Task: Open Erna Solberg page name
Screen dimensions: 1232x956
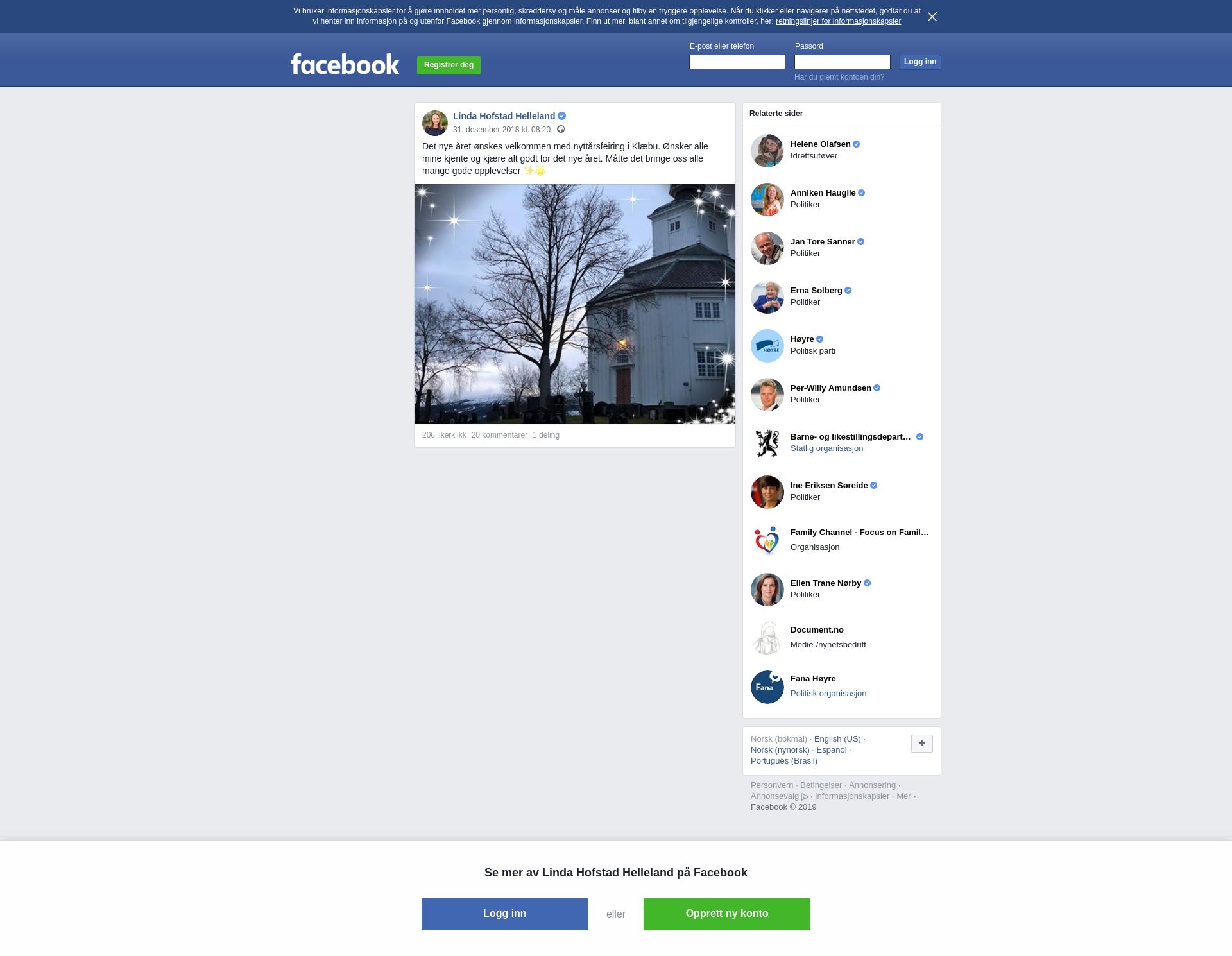Action: pyautogui.click(x=816, y=291)
